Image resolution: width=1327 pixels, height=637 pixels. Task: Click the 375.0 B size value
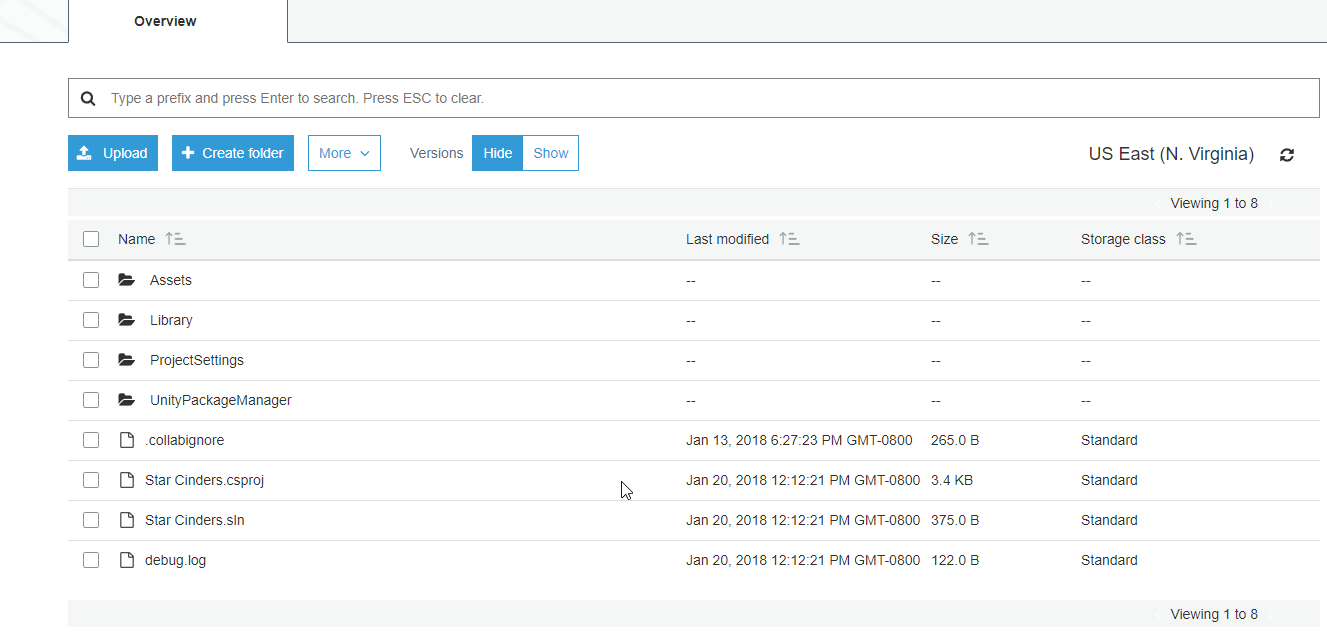[955, 520]
